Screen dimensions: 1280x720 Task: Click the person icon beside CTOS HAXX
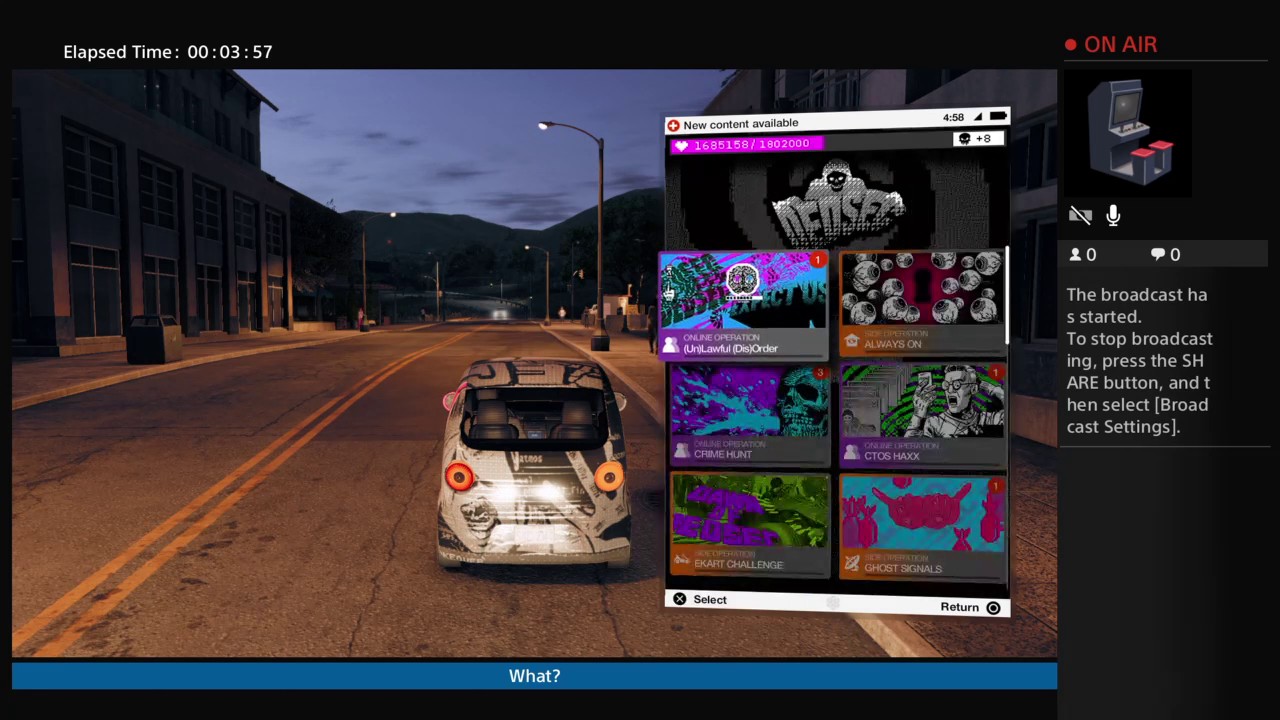(851, 452)
